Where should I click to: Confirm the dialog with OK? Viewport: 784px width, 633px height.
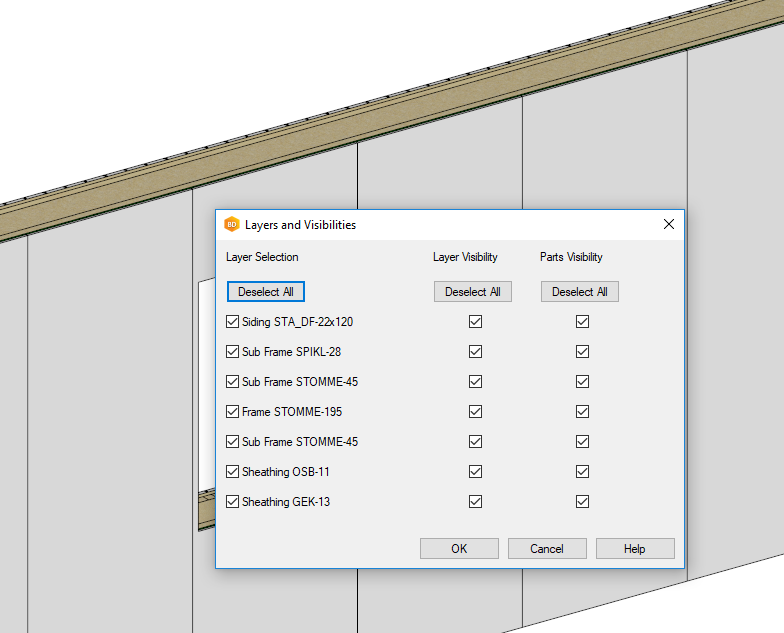click(x=459, y=549)
